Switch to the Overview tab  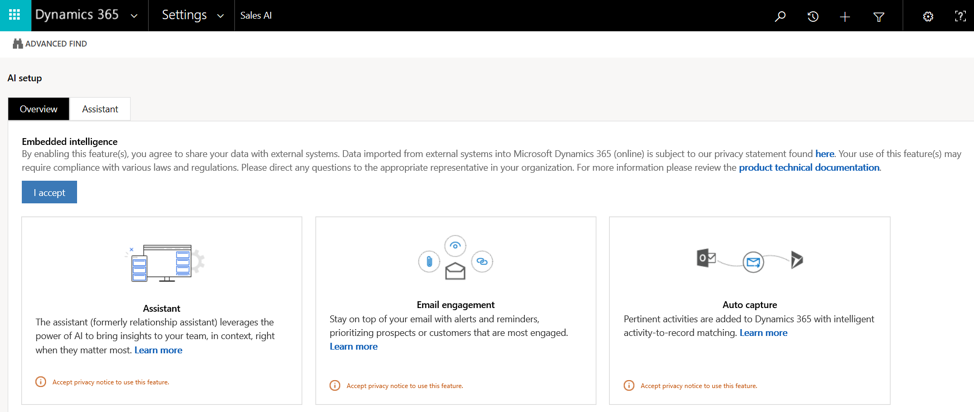39,109
